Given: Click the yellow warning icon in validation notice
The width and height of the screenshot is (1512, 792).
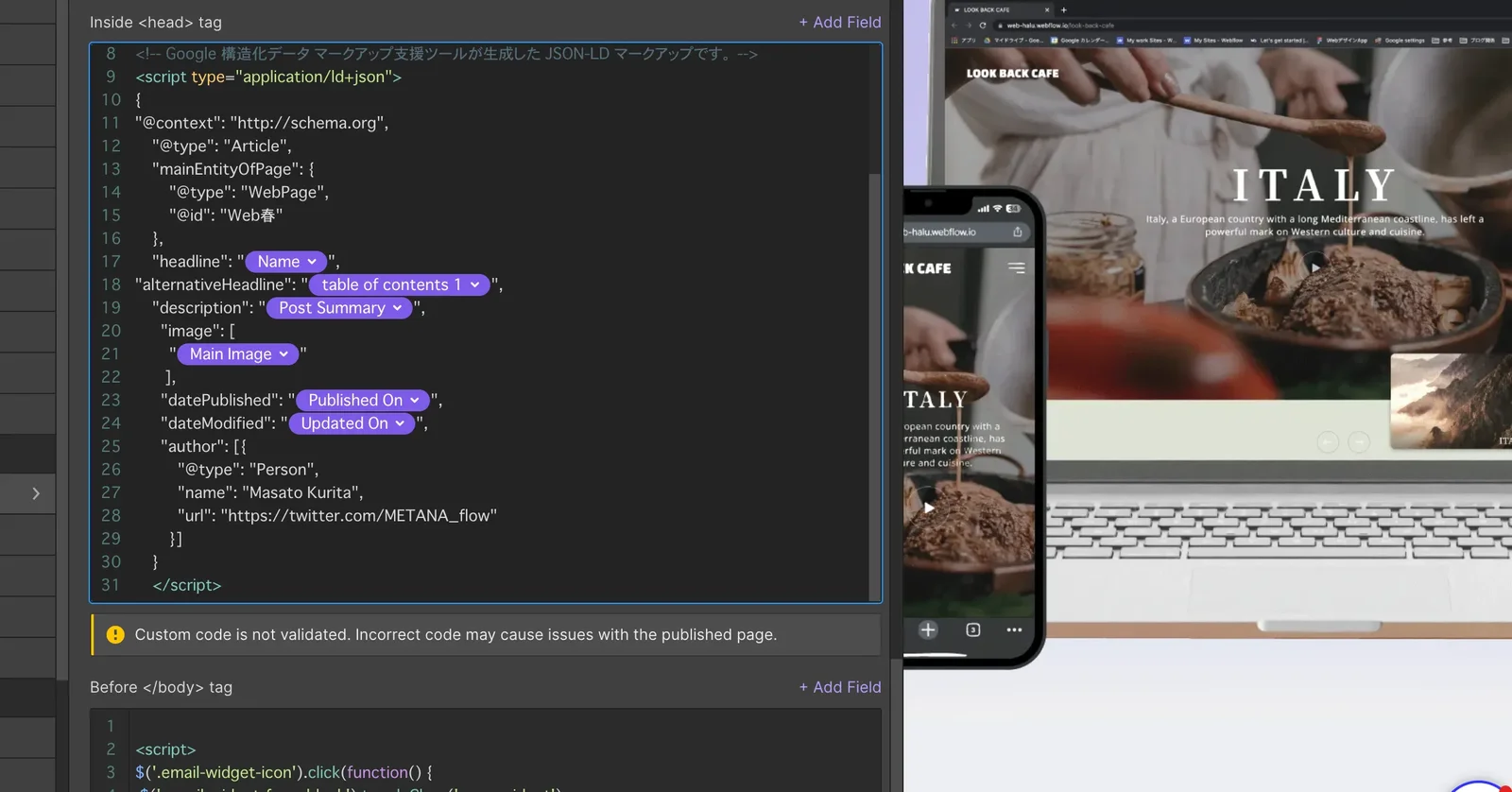Looking at the screenshot, I should (115, 635).
